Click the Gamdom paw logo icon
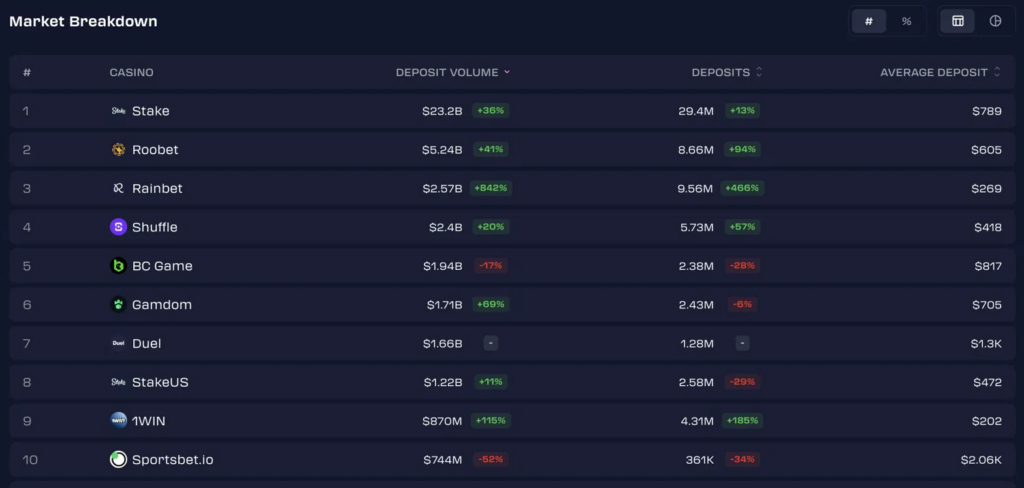Screen dimensions: 1024x488 click(118, 304)
